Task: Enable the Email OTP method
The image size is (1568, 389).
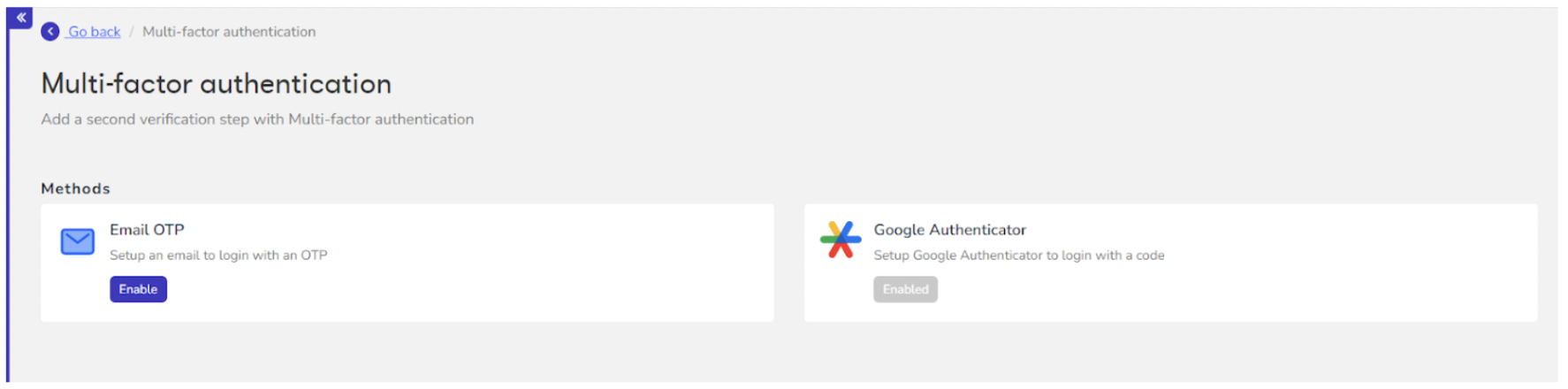Action: click(138, 289)
